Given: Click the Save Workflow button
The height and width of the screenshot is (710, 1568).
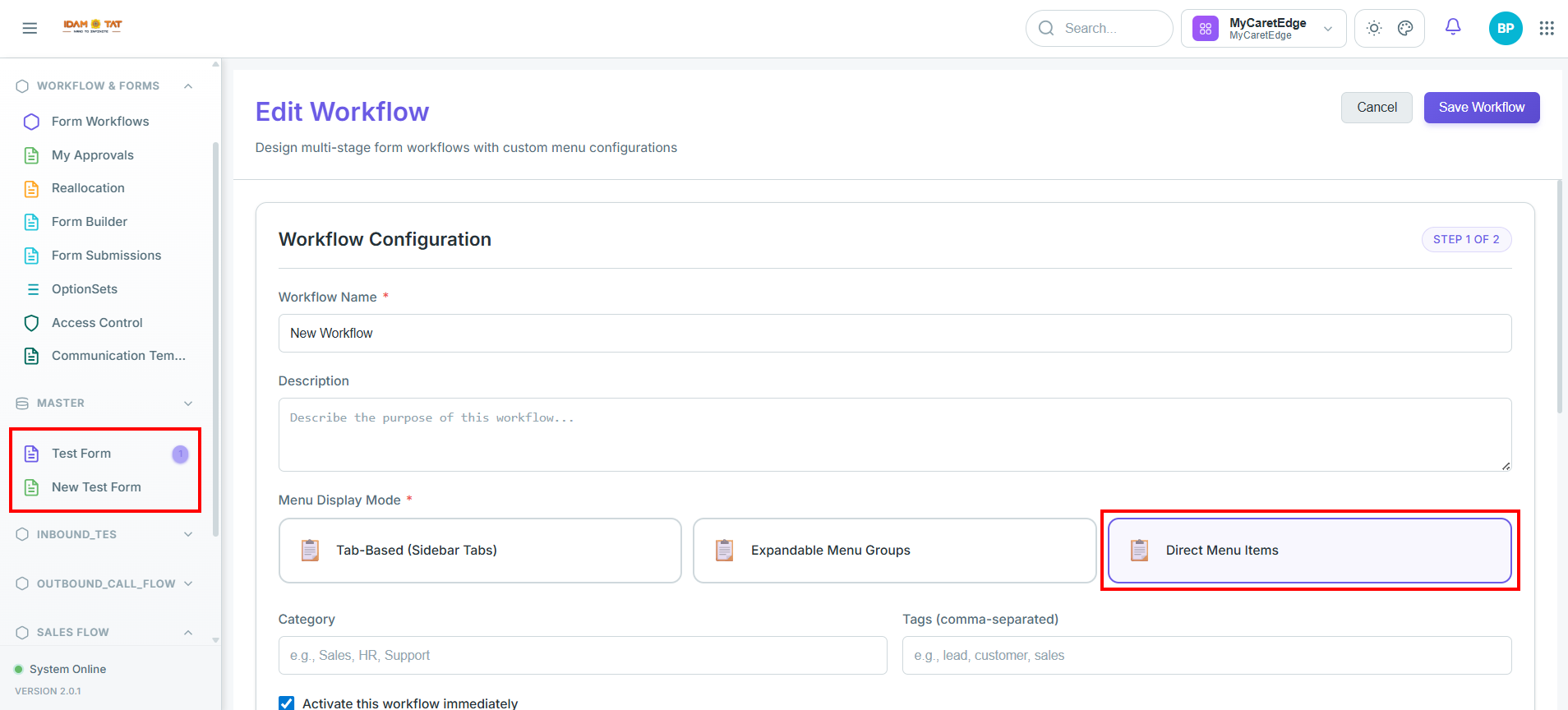Looking at the screenshot, I should 1482,108.
